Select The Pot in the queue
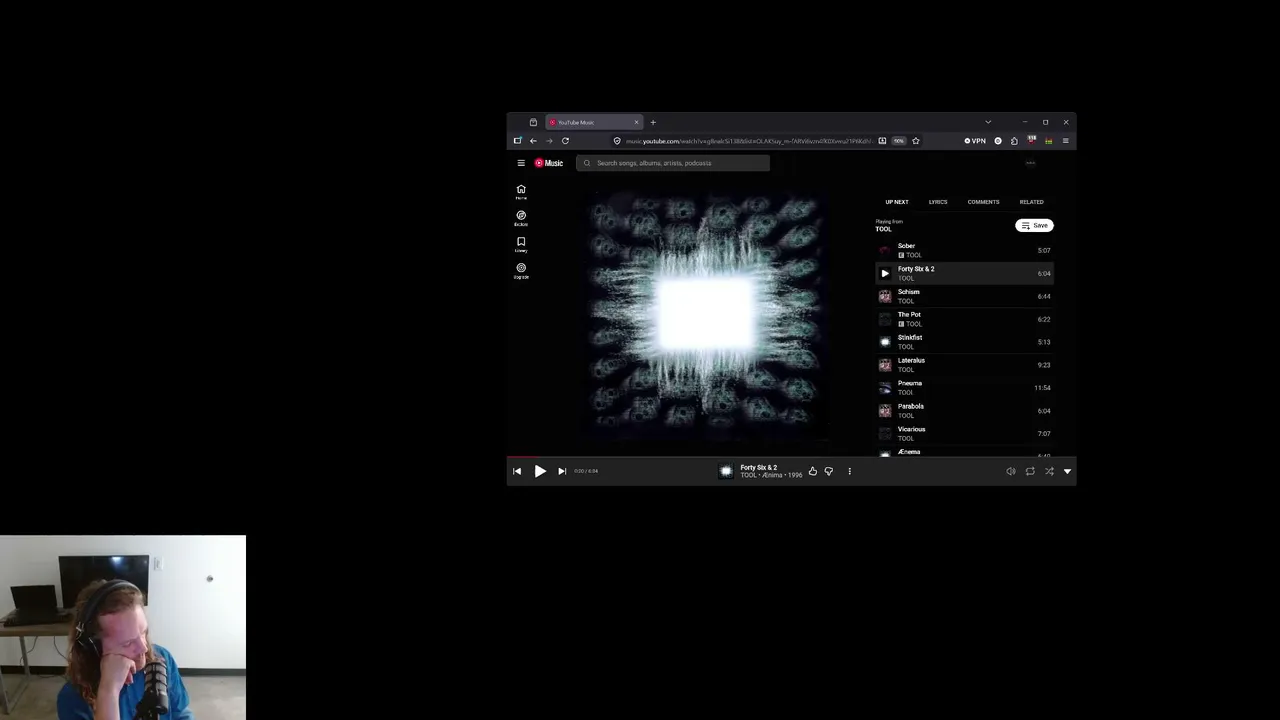This screenshot has height=720, width=1280. pos(964,319)
